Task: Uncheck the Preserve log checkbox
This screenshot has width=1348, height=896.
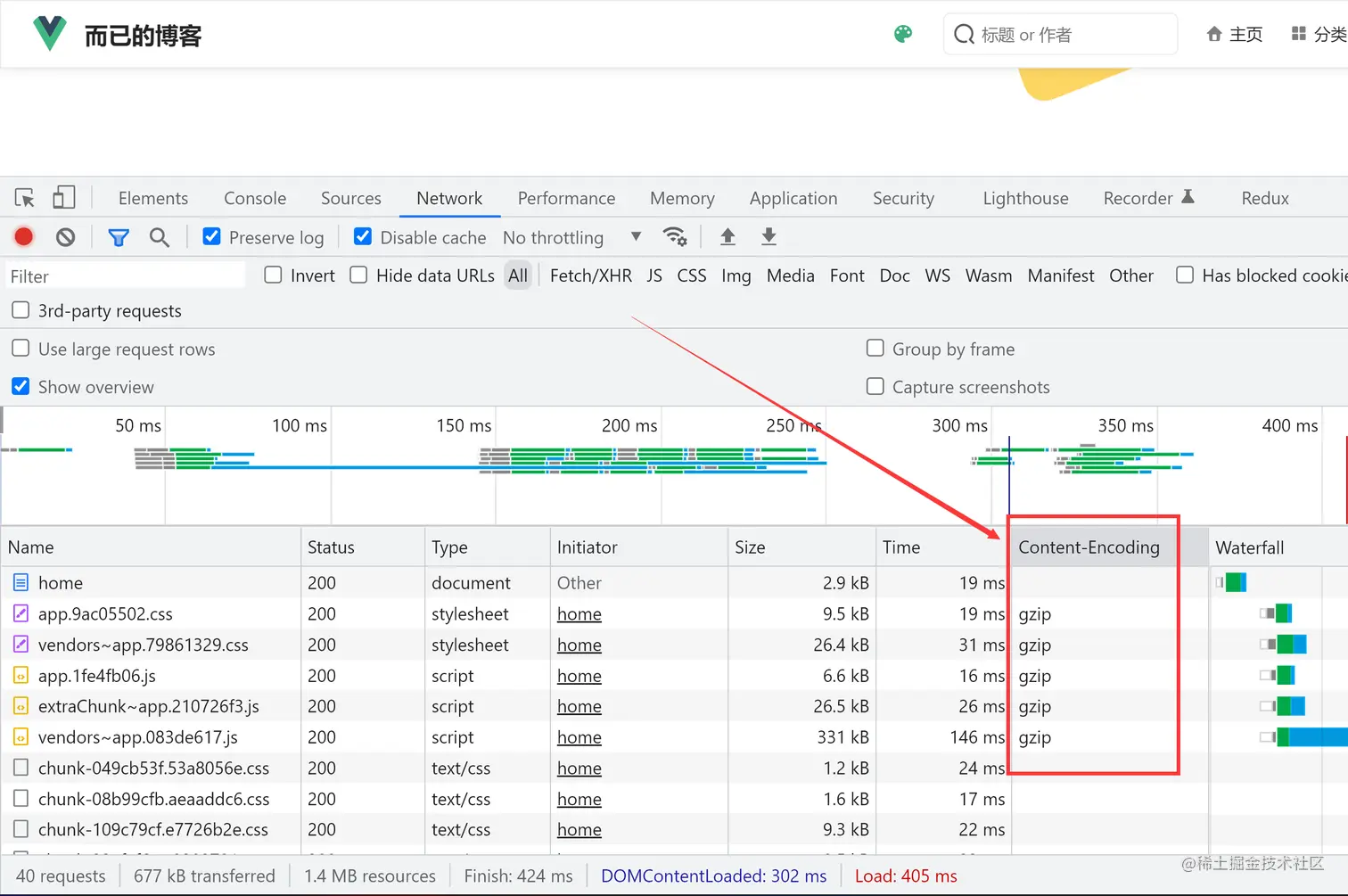Action: point(211,236)
